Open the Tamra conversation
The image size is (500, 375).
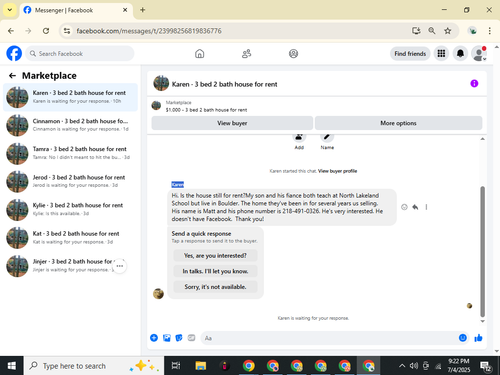click(70, 153)
